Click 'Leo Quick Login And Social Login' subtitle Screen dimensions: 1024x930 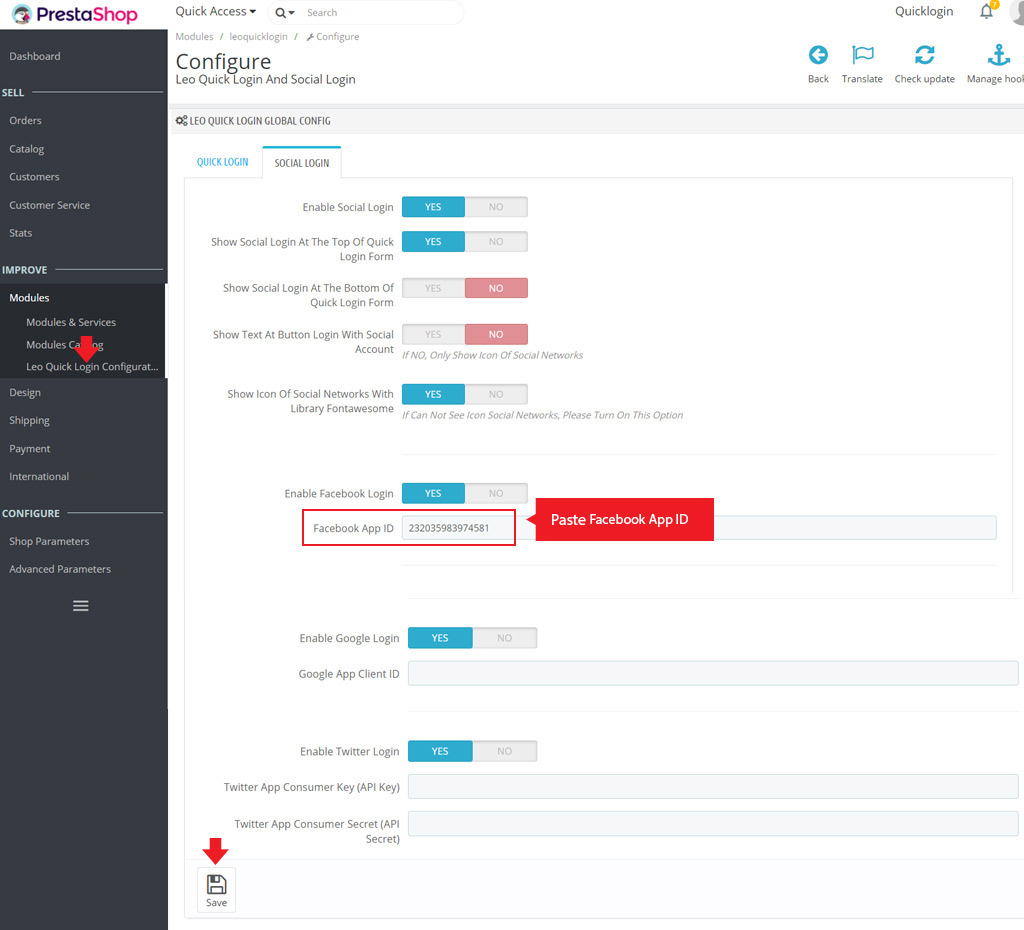[265, 80]
